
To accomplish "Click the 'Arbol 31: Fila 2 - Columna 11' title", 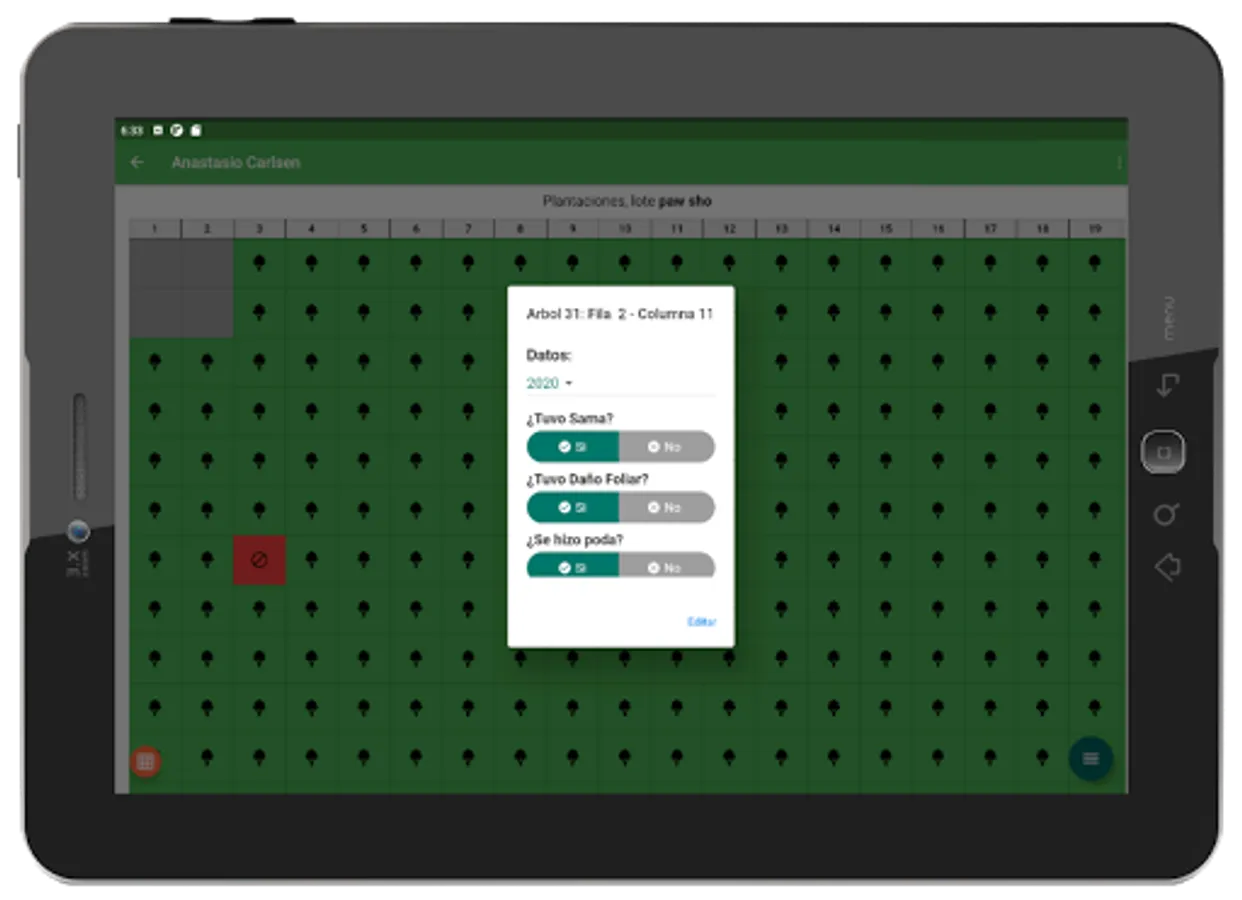I will [x=620, y=314].
